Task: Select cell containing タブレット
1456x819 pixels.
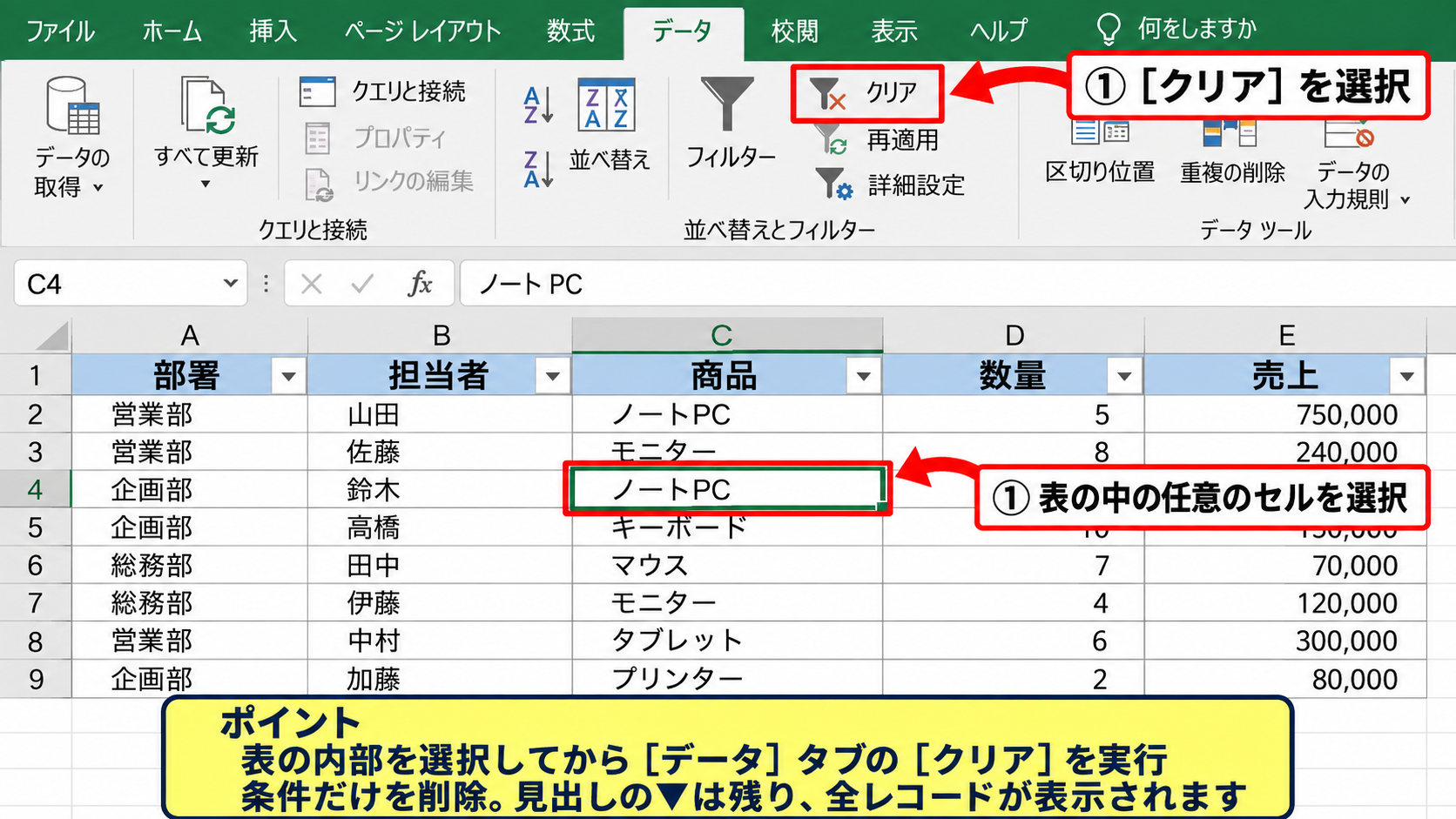Action: [x=727, y=641]
